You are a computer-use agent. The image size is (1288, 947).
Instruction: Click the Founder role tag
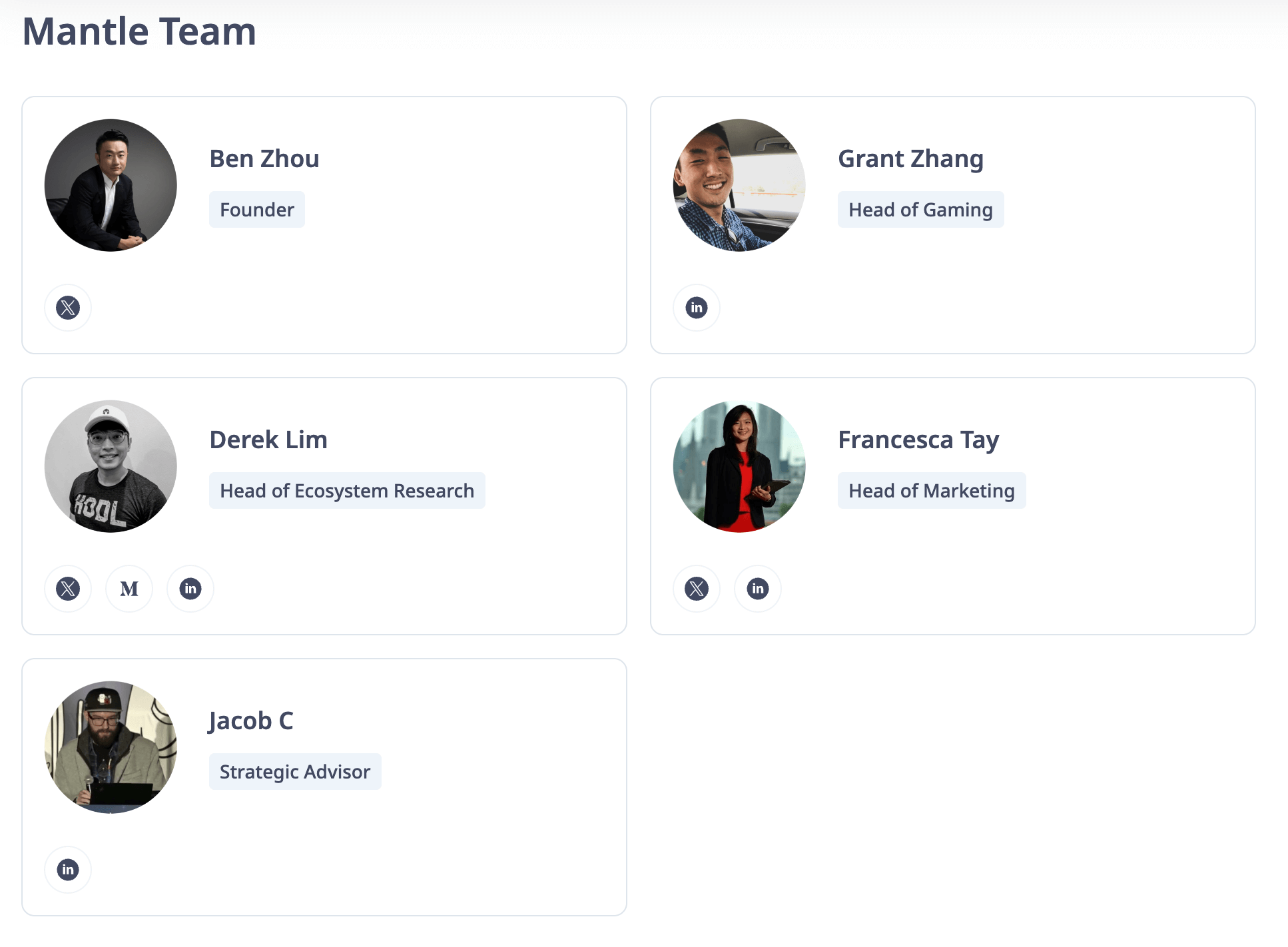pos(257,210)
